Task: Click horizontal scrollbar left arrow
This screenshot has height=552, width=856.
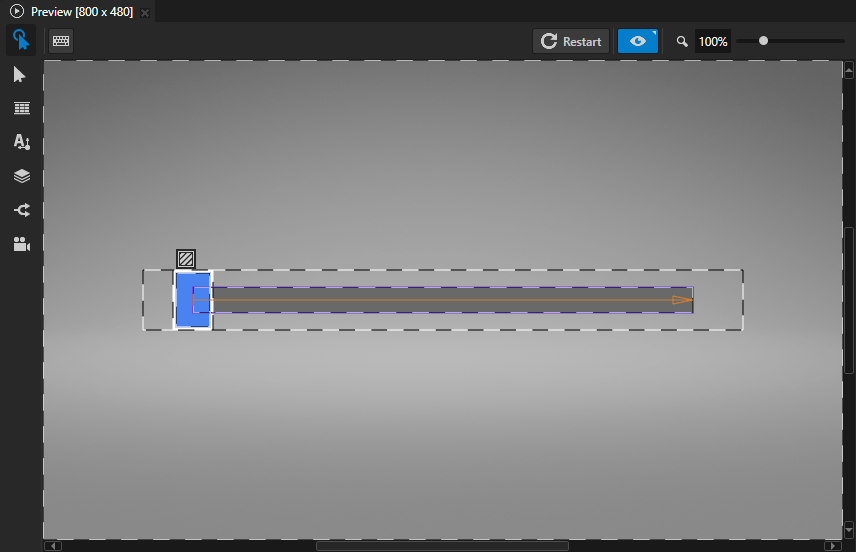Action: [53, 546]
